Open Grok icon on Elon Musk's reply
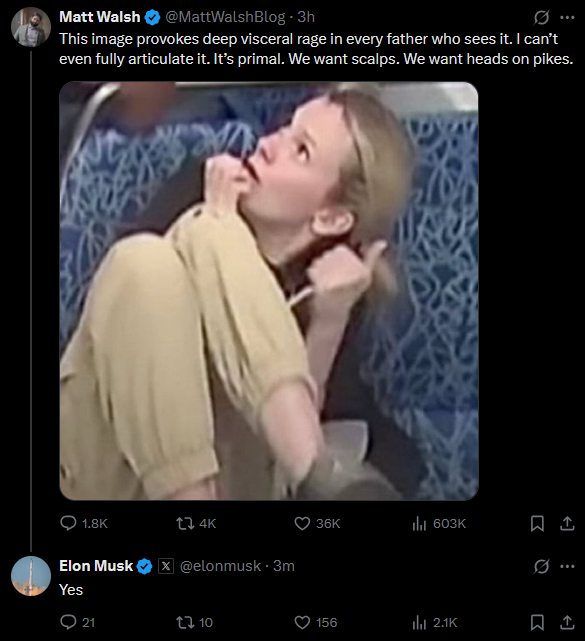585x641 pixels. coord(541,566)
